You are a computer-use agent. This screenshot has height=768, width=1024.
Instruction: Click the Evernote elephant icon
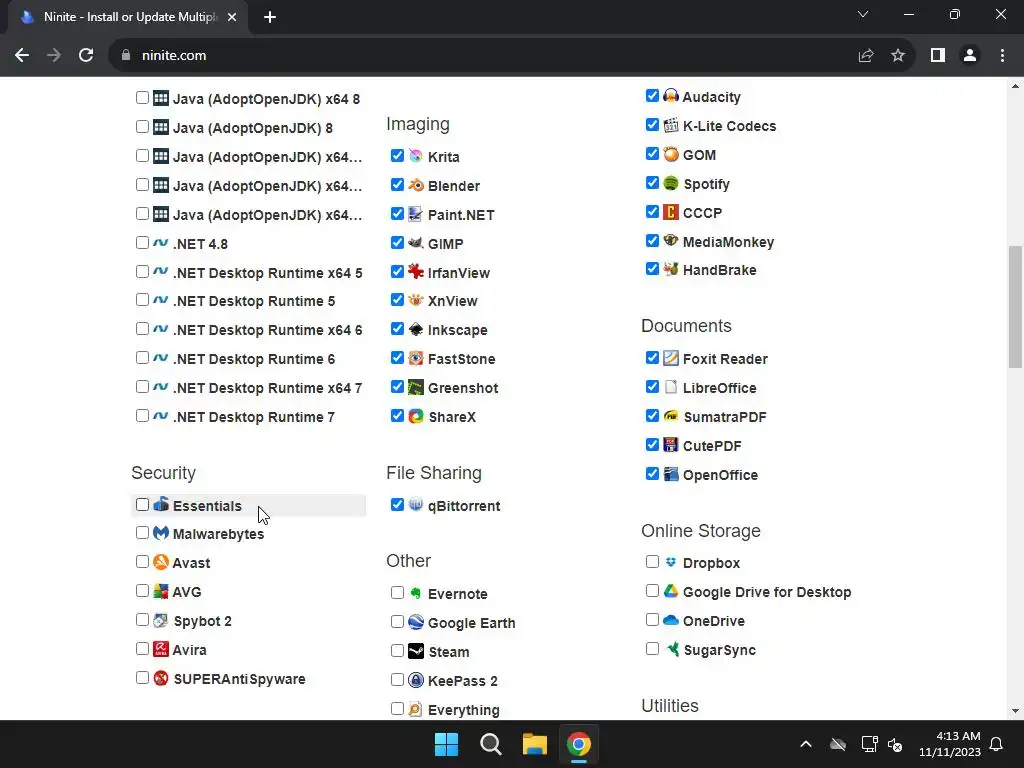[x=415, y=593]
